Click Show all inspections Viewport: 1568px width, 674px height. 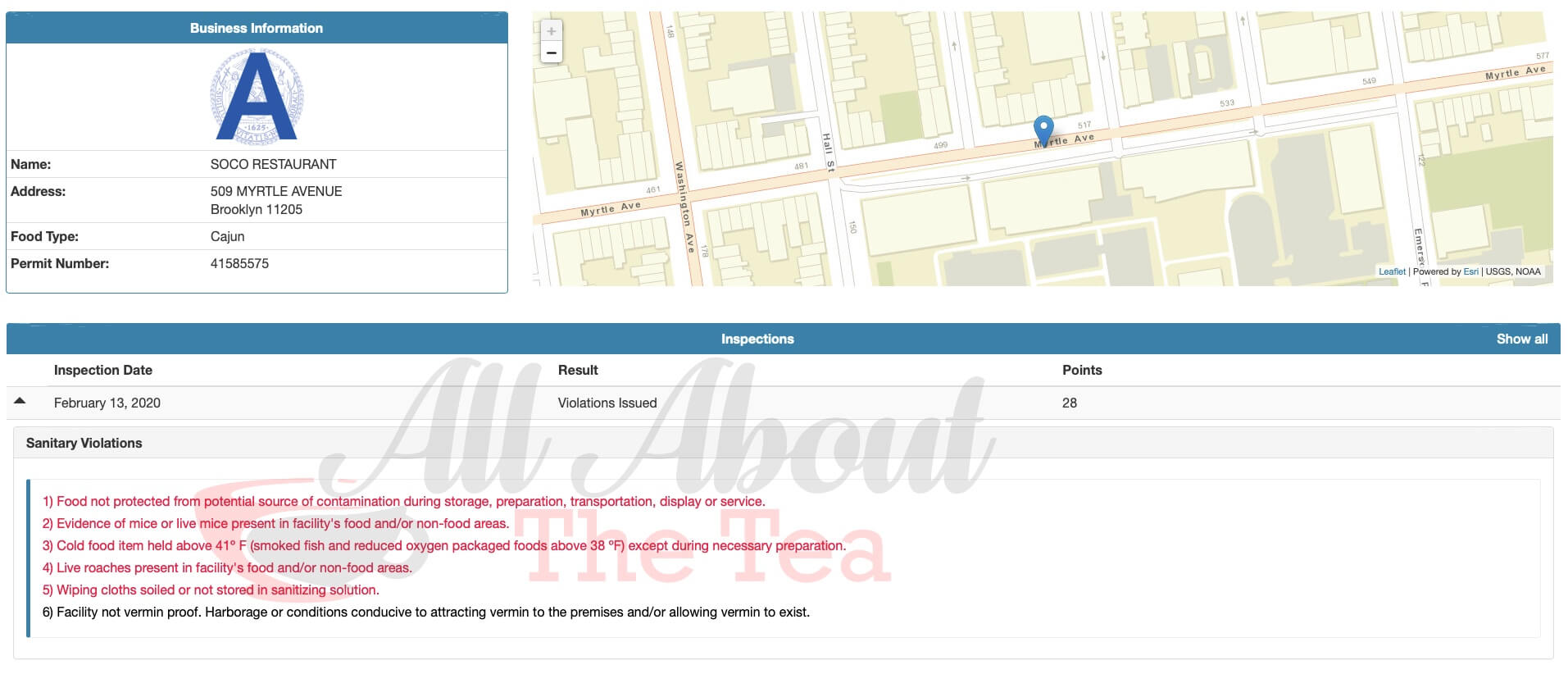pyautogui.click(x=1521, y=339)
